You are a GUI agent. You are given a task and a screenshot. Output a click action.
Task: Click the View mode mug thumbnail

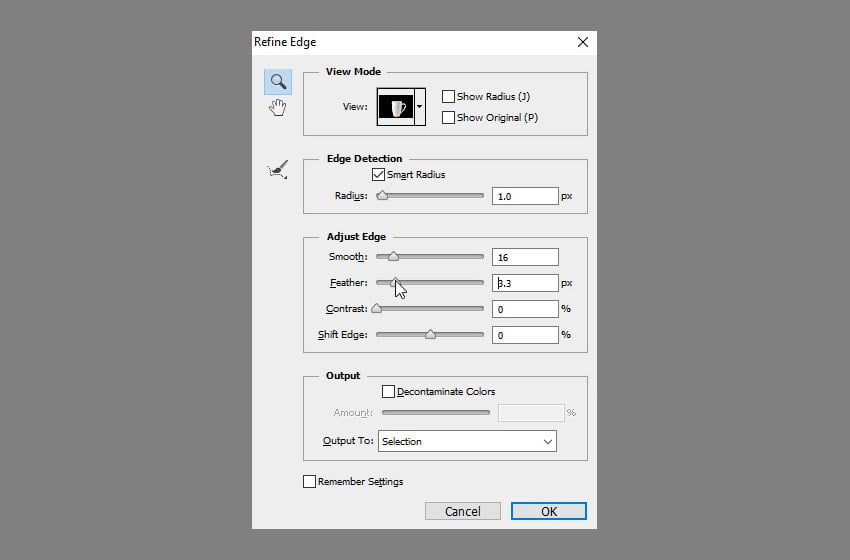(x=396, y=107)
